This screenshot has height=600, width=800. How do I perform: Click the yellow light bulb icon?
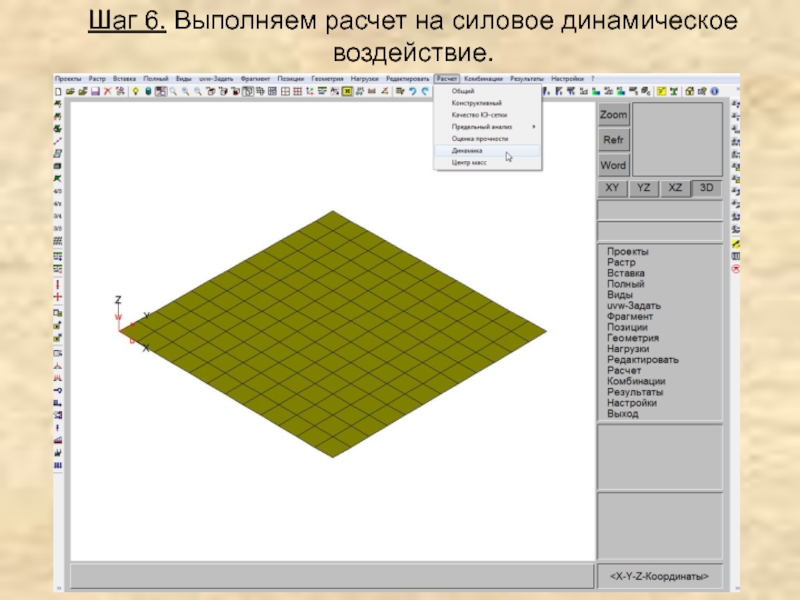[x=136, y=91]
